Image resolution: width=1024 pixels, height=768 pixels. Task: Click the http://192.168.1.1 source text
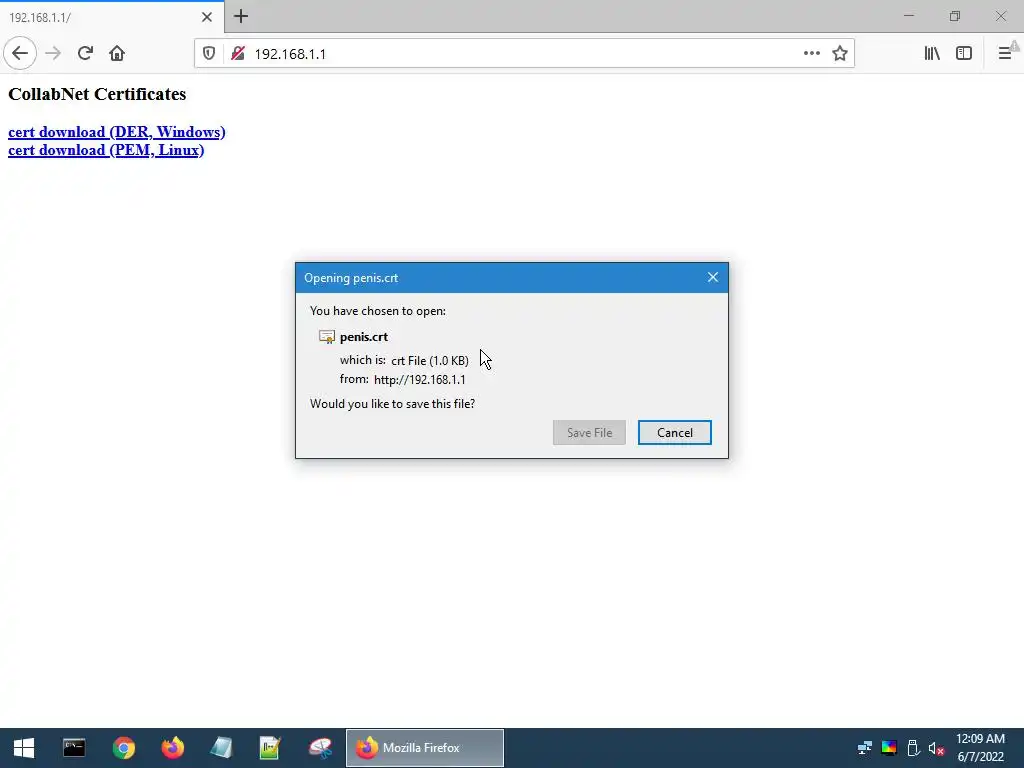(420, 379)
